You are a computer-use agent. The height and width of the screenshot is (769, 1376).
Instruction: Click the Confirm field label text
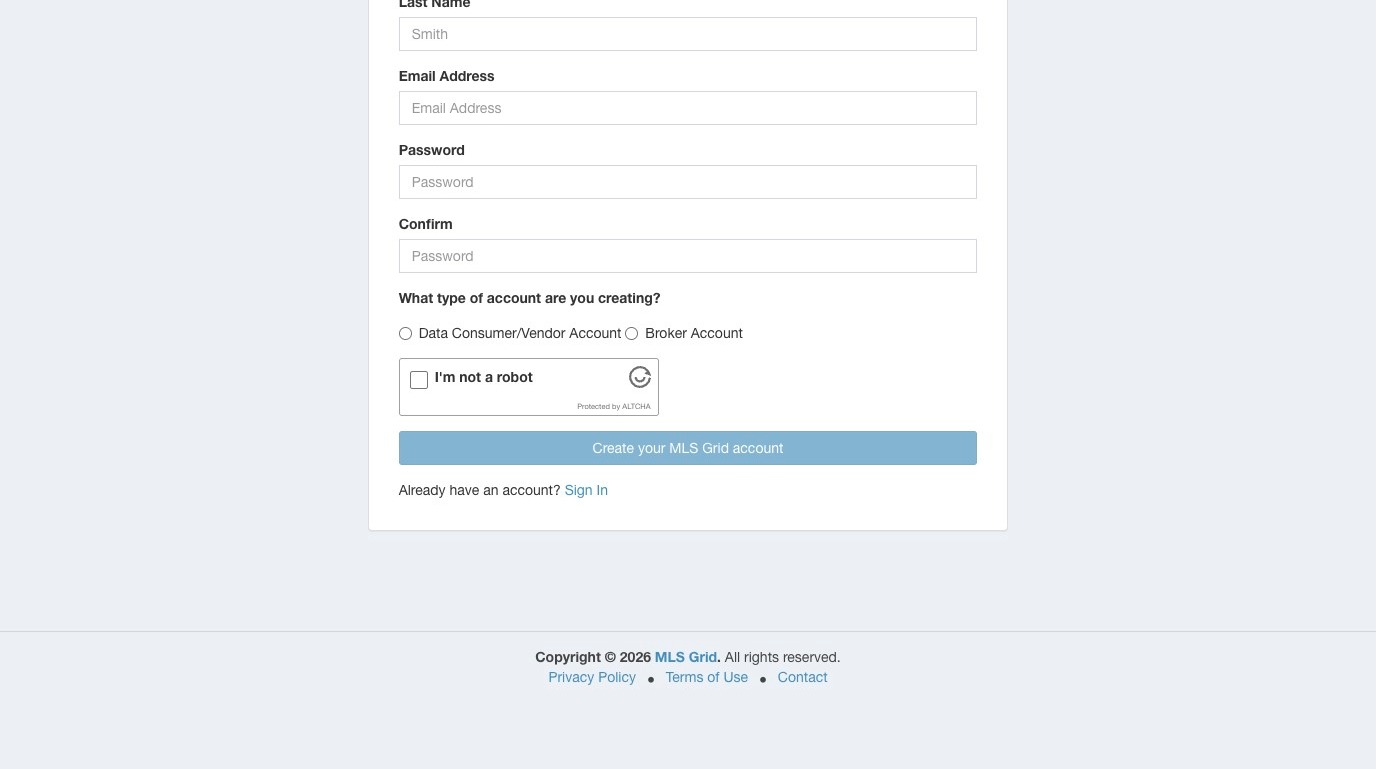pyautogui.click(x=426, y=224)
